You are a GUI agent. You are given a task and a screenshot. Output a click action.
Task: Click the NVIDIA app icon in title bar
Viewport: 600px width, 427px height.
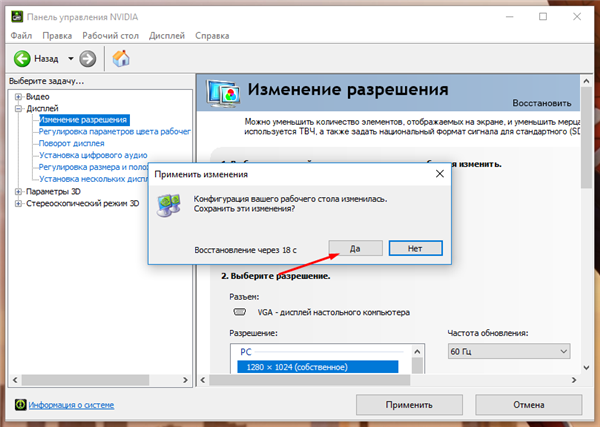click(16, 17)
